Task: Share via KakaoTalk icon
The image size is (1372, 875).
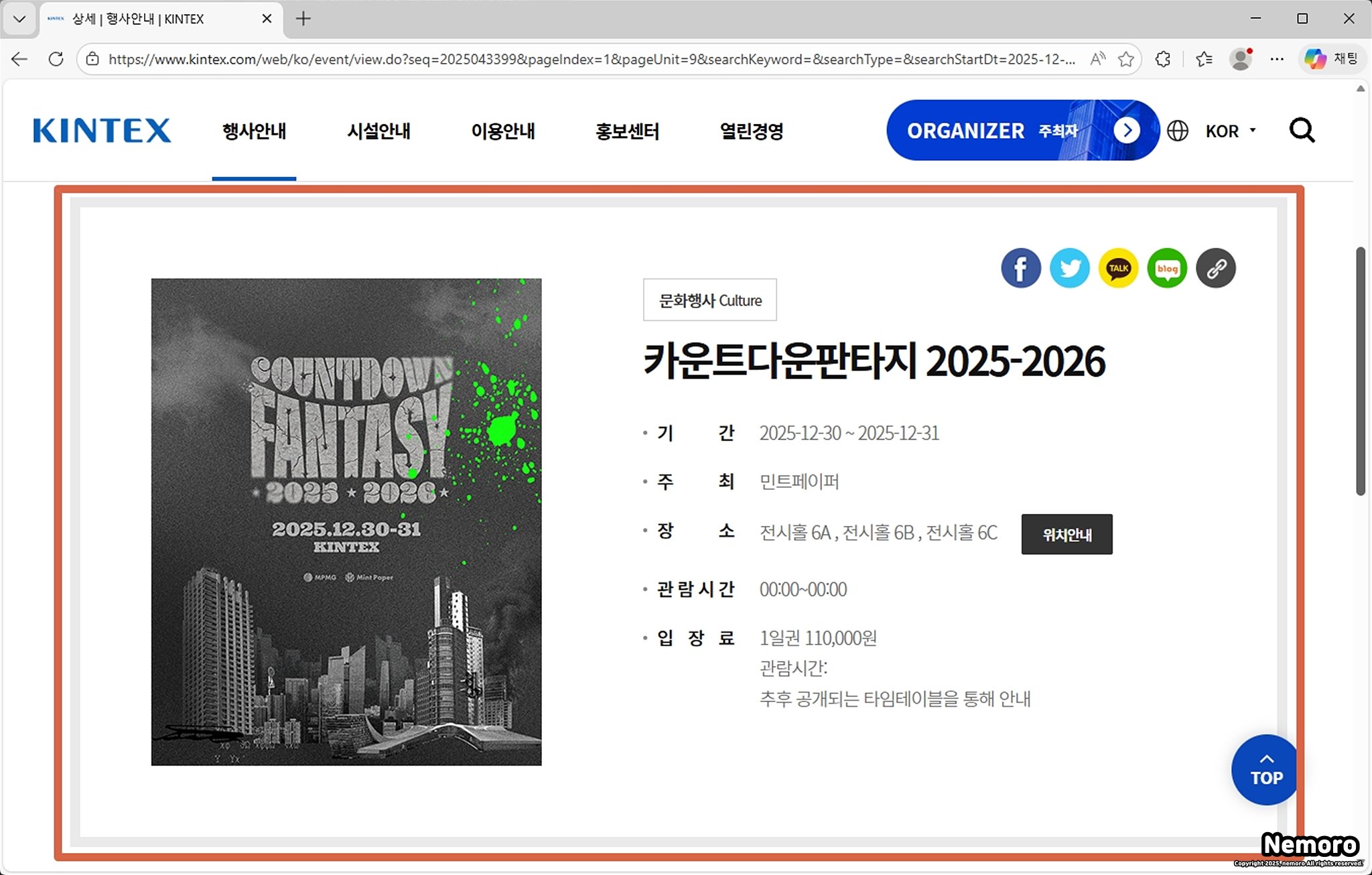Action: click(1118, 268)
